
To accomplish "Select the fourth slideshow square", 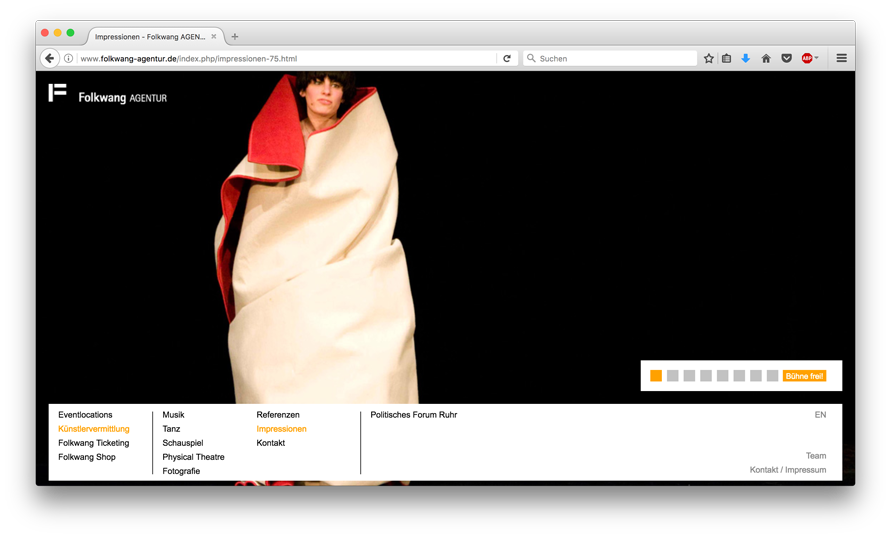I will pos(706,376).
